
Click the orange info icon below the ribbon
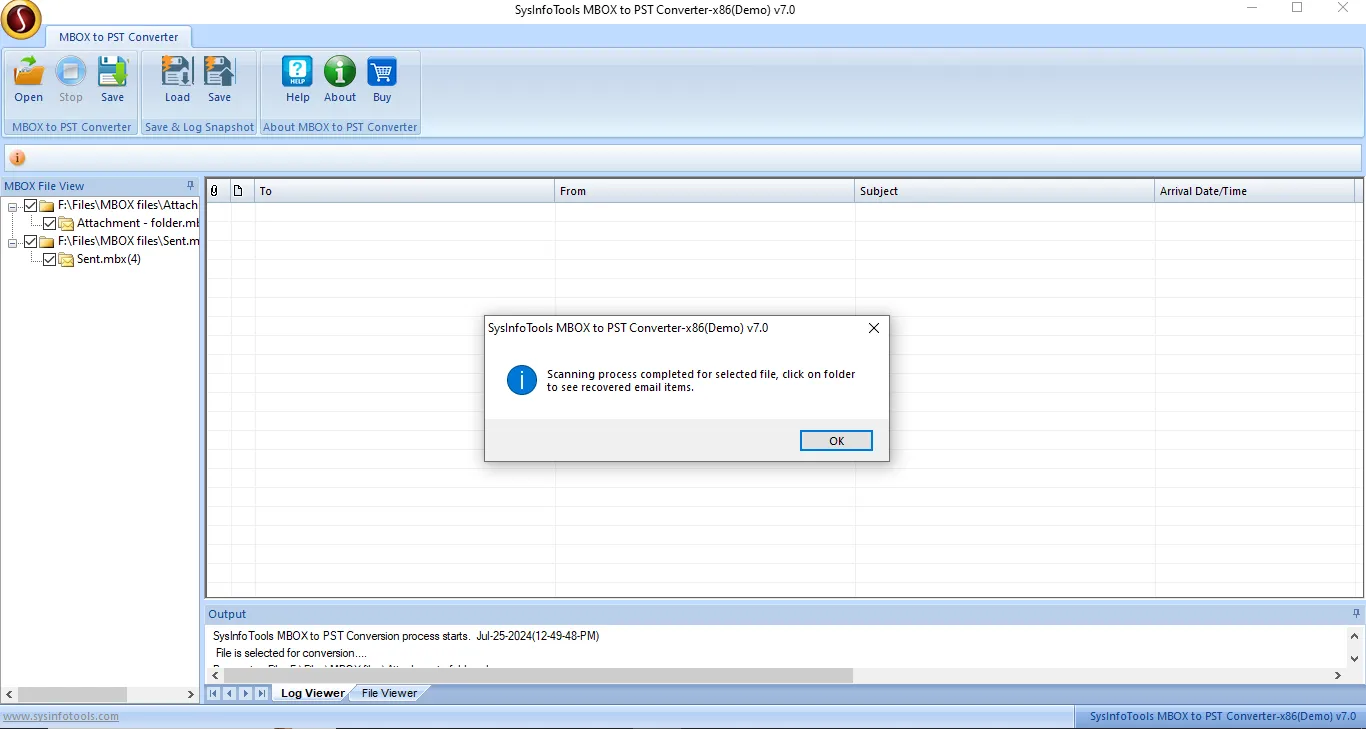point(17,158)
